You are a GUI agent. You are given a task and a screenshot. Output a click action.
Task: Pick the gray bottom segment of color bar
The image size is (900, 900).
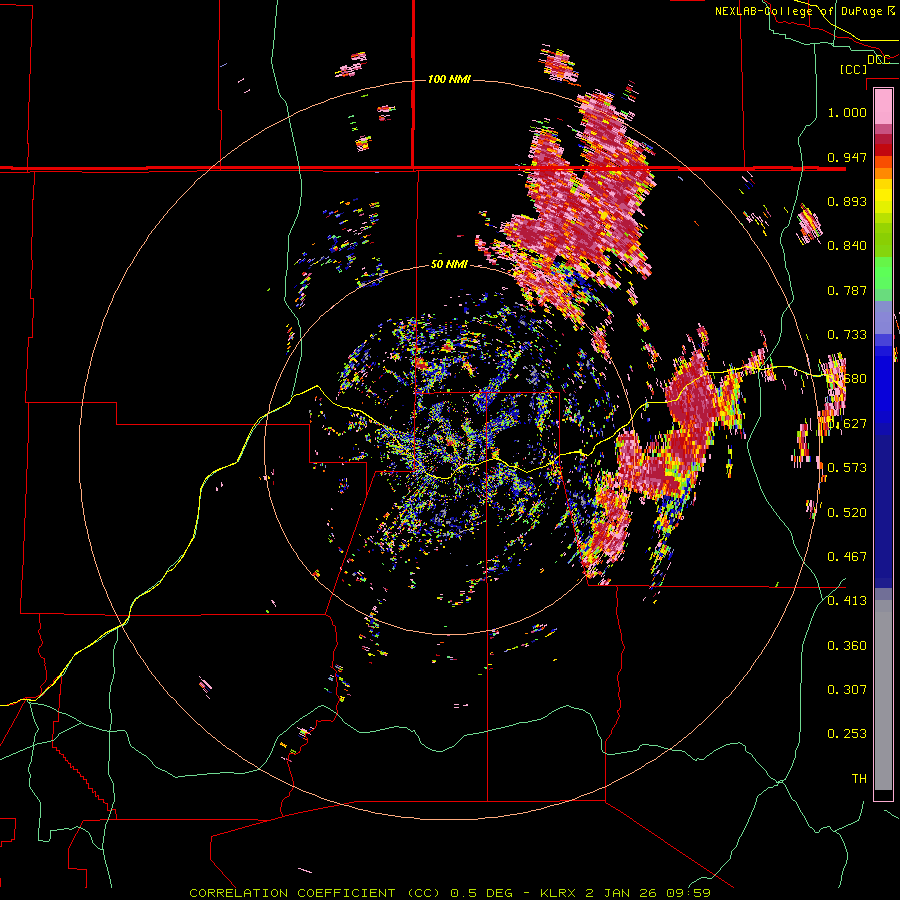click(883, 695)
